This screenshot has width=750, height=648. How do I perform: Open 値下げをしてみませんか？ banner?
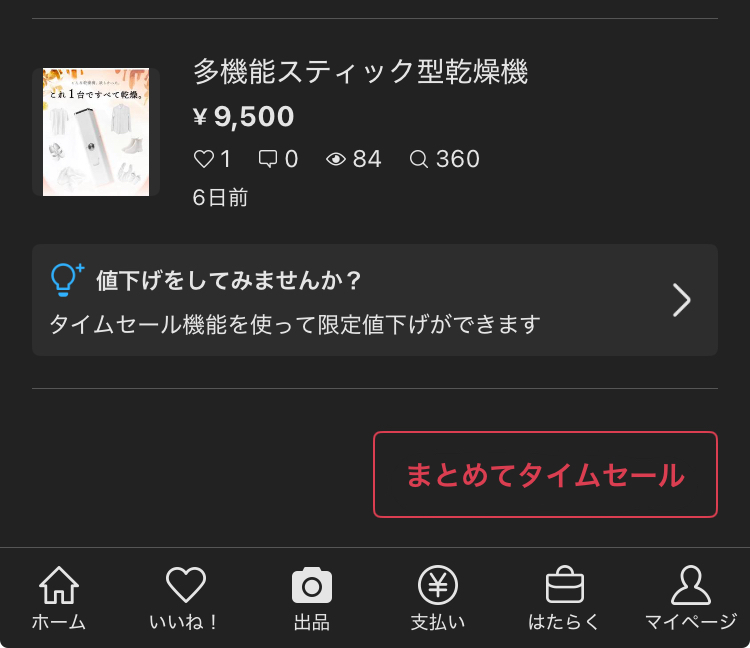pyautogui.click(x=375, y=300)
